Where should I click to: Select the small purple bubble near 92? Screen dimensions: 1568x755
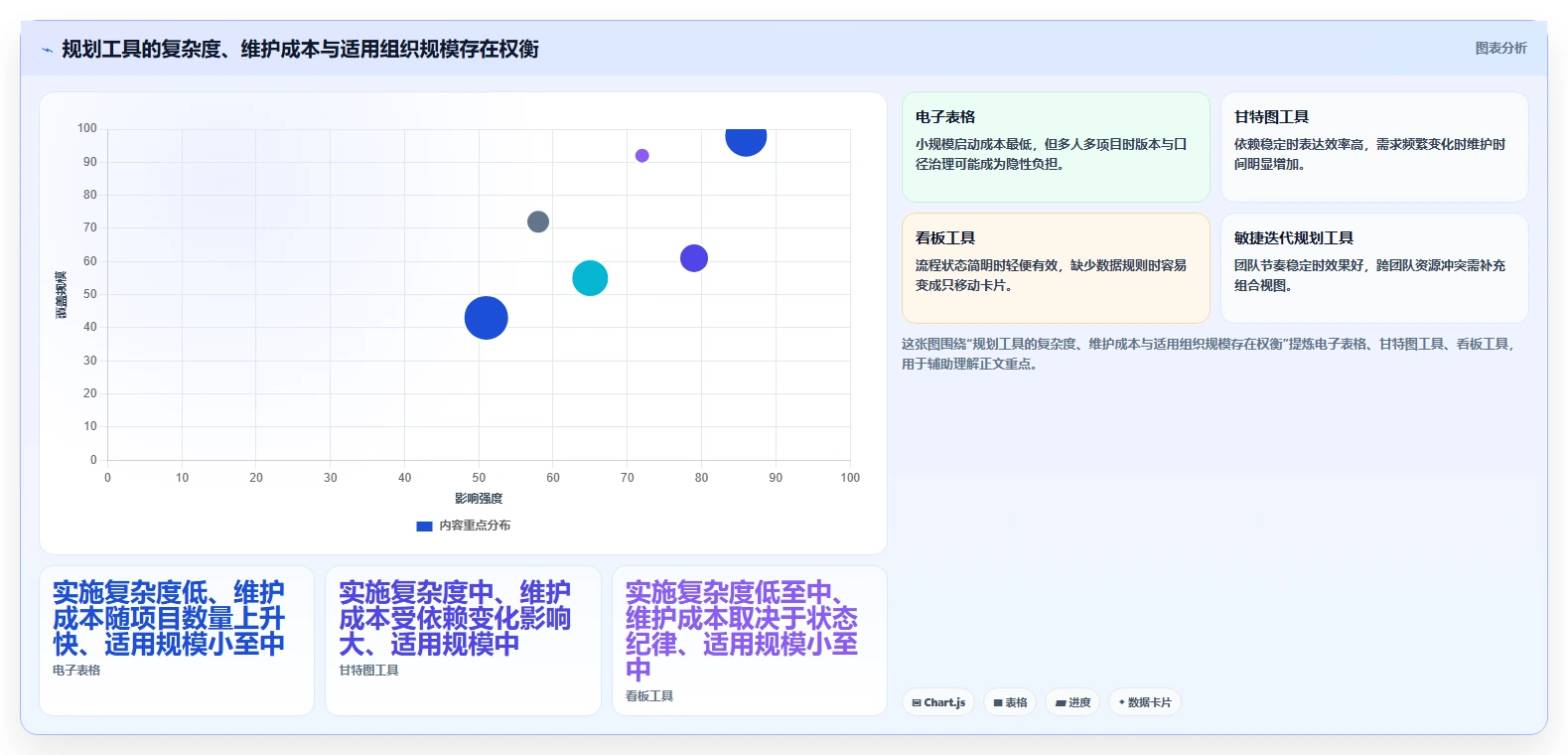point(642,156)
